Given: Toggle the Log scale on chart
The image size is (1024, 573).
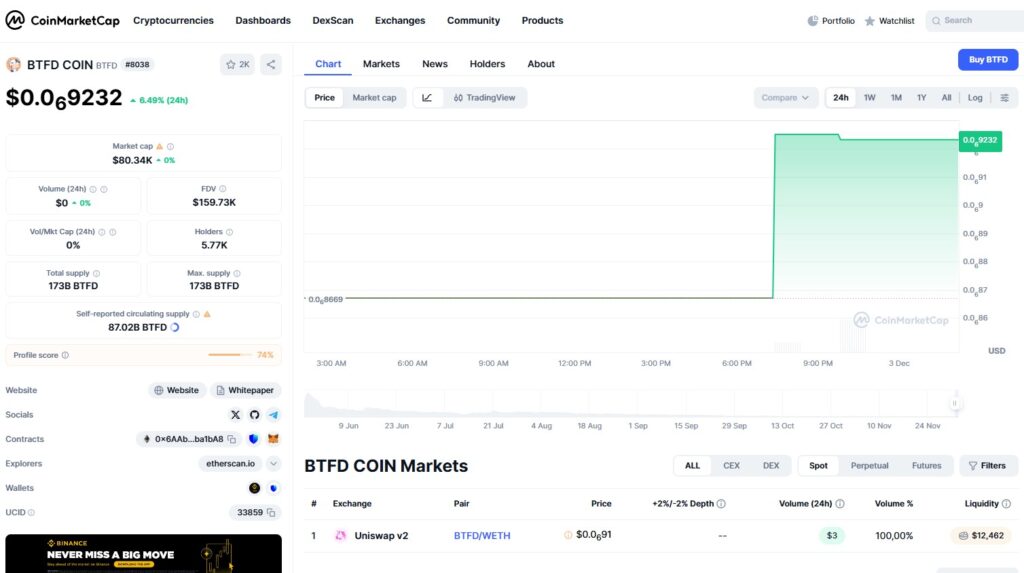Looking at the screenshot, I should pyautogui.click(x=975, y=98).
